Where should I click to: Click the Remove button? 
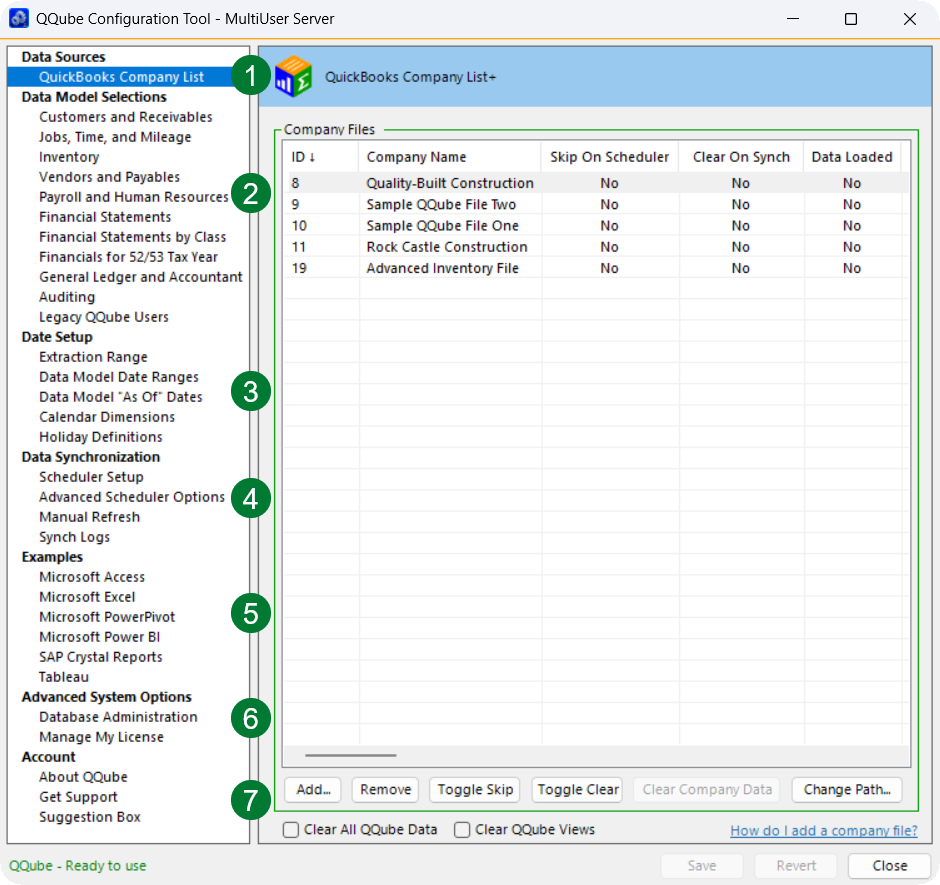tap(385, 789)
